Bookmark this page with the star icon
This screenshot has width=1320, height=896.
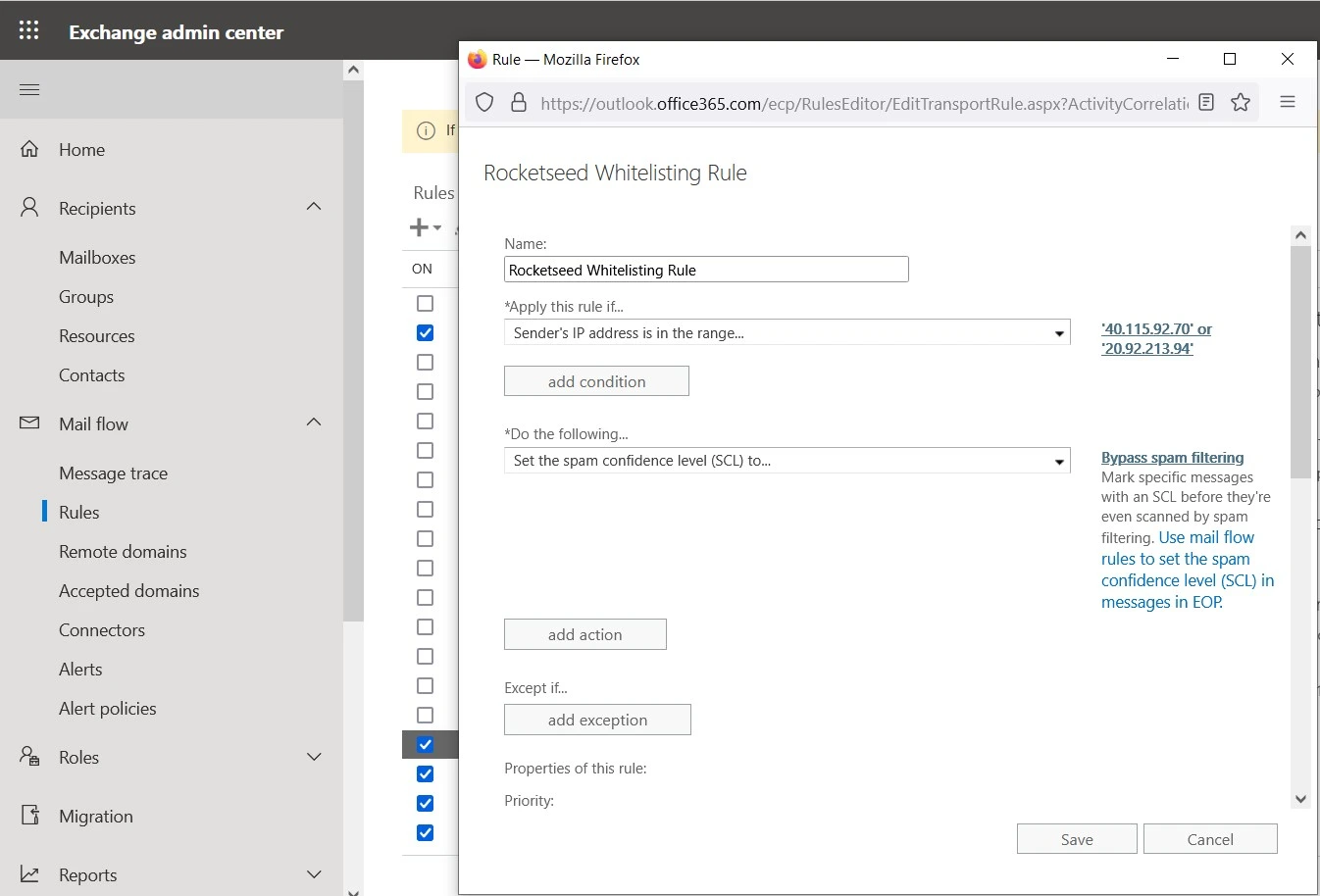click(1241, 102)
